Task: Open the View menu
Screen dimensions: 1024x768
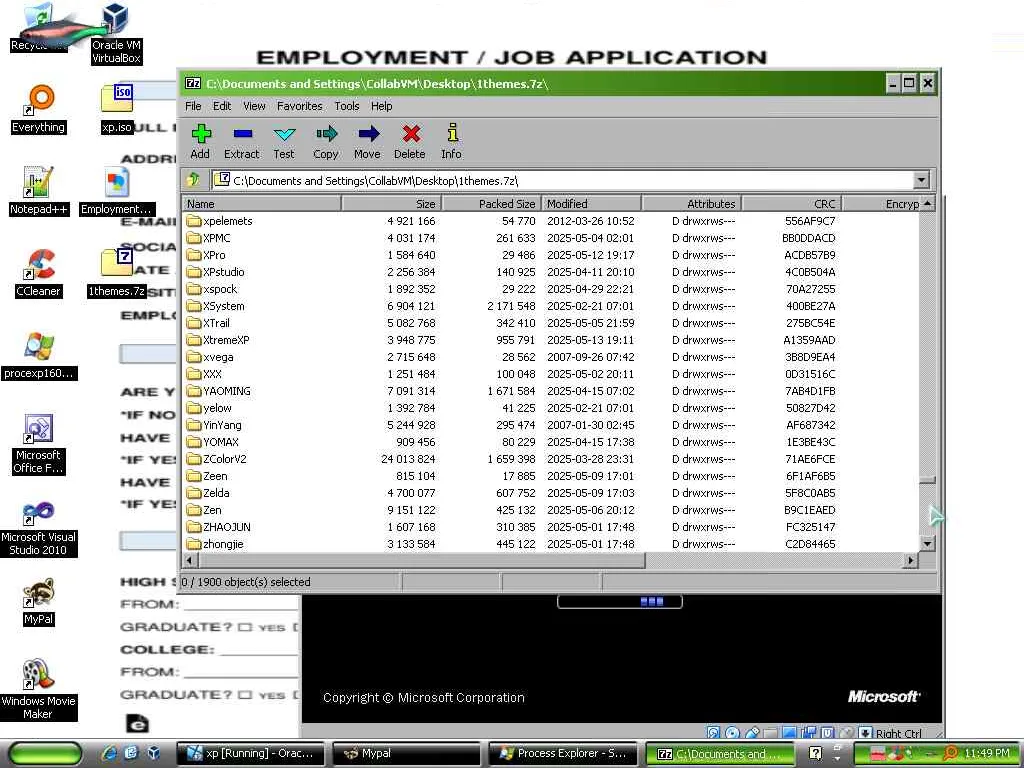Action: (254, 106)
